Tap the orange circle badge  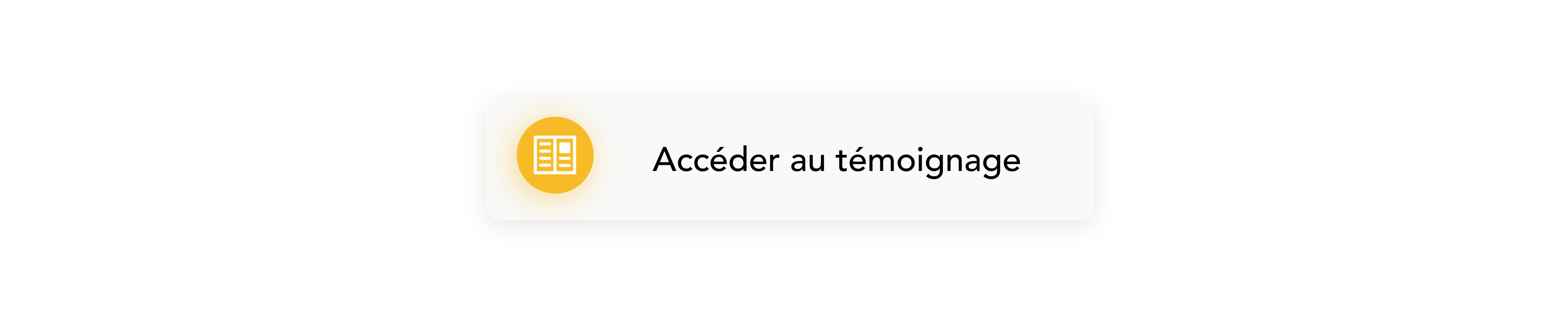coord(554,155)
